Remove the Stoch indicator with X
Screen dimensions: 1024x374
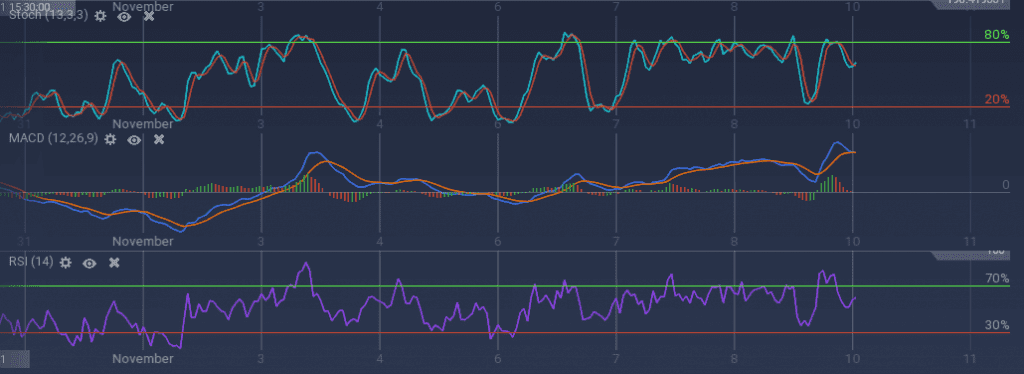tap(149, 16)
